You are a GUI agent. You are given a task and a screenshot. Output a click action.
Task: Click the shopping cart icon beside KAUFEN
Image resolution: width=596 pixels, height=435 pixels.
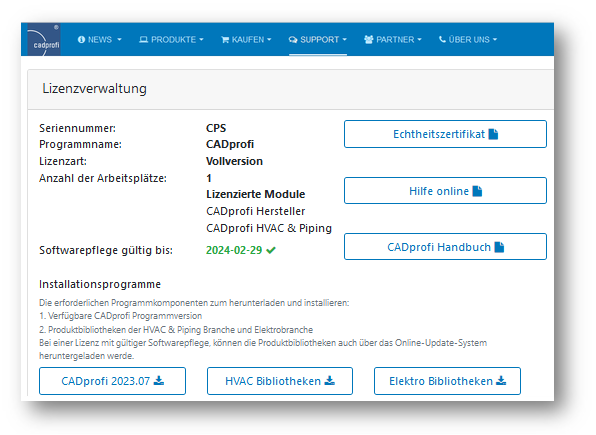(225, 40)
